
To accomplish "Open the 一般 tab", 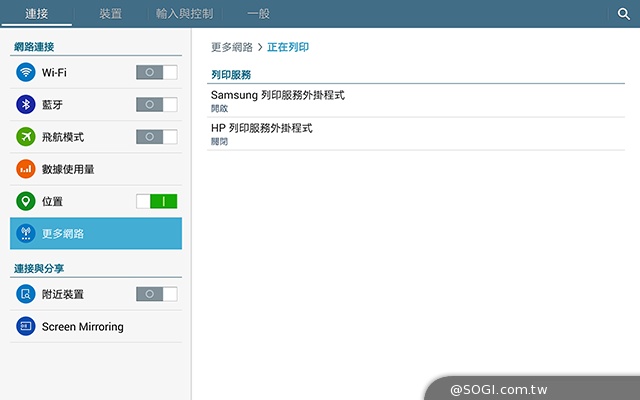I will click(x=258, y=13).
